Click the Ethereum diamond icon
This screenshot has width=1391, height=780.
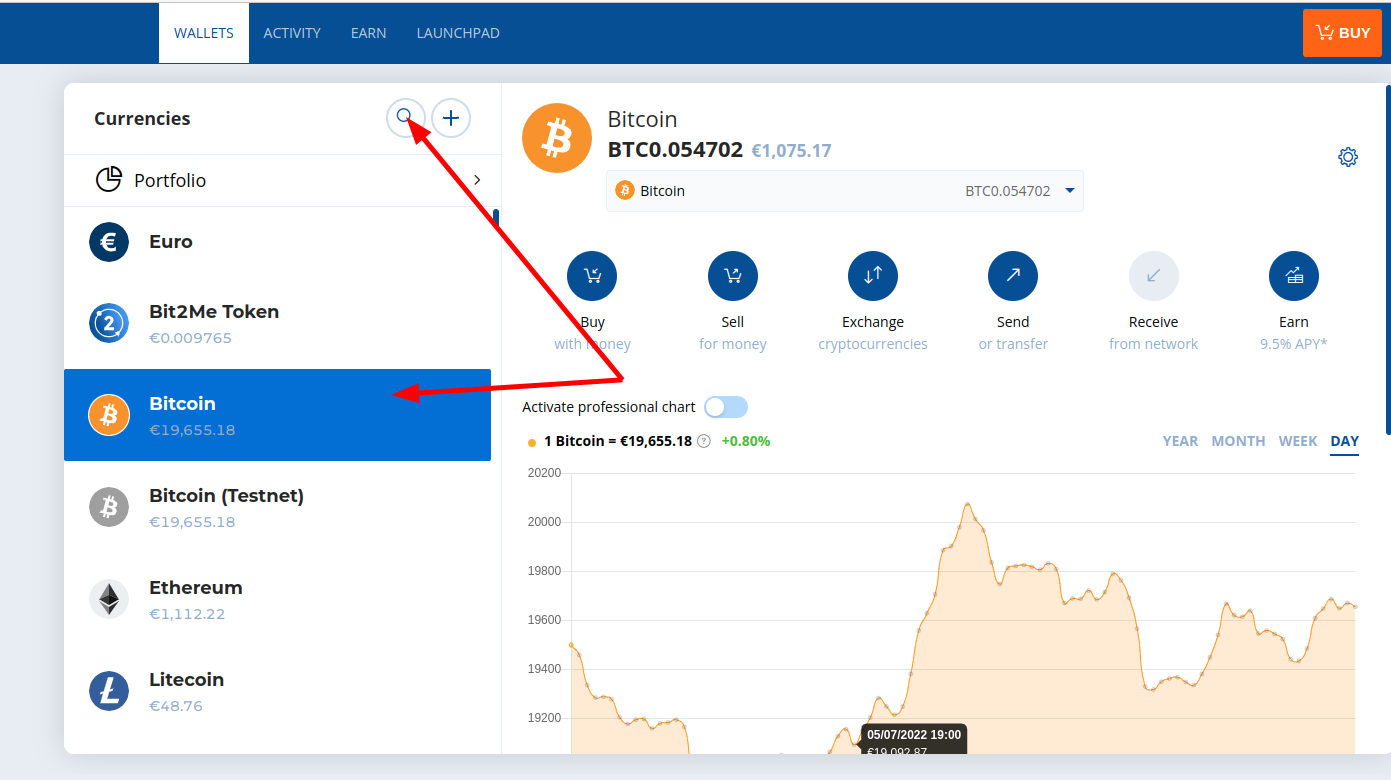(x=109, y=599)
